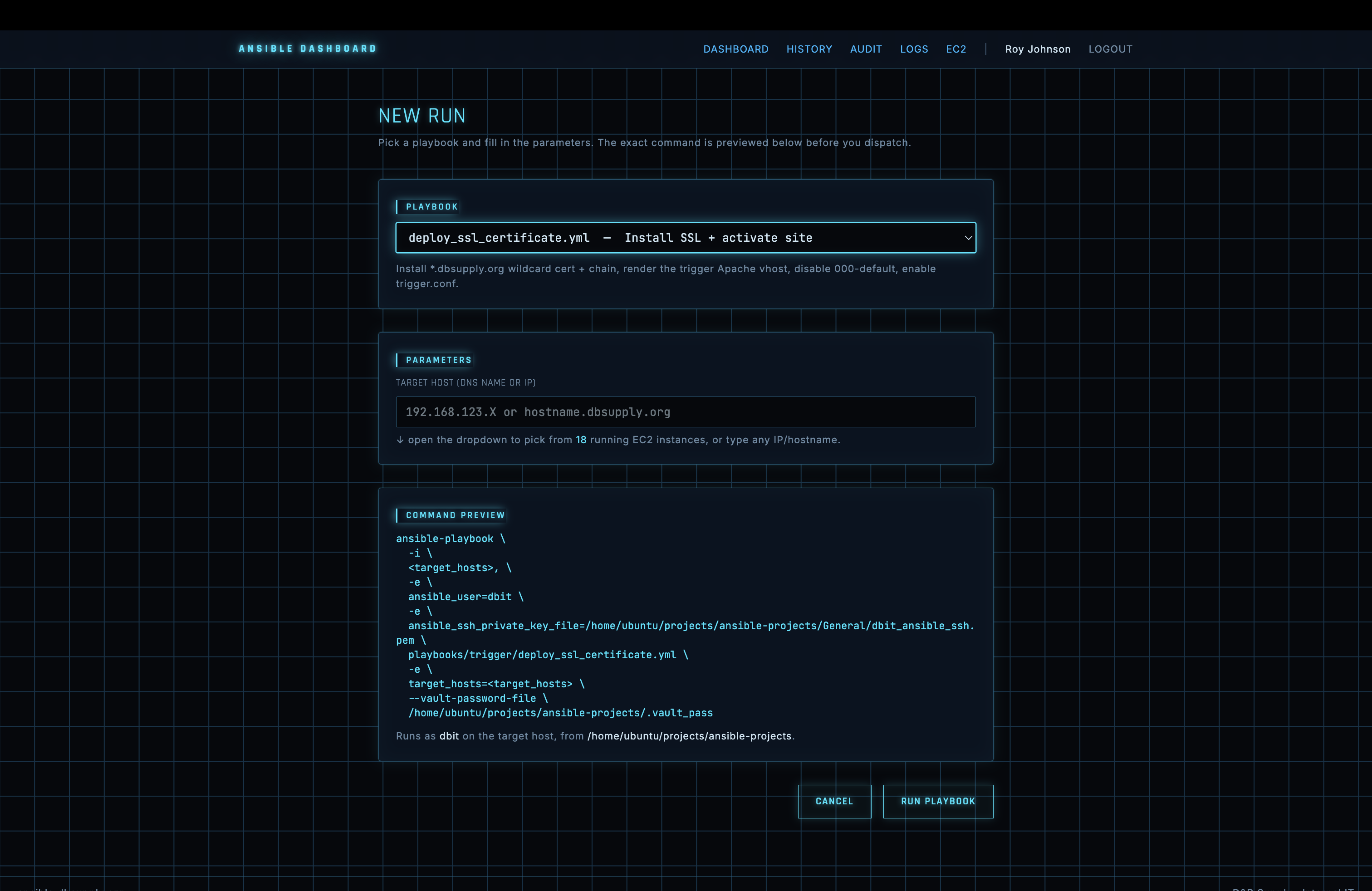Click the Ansible Dashboard logo text

308,49
